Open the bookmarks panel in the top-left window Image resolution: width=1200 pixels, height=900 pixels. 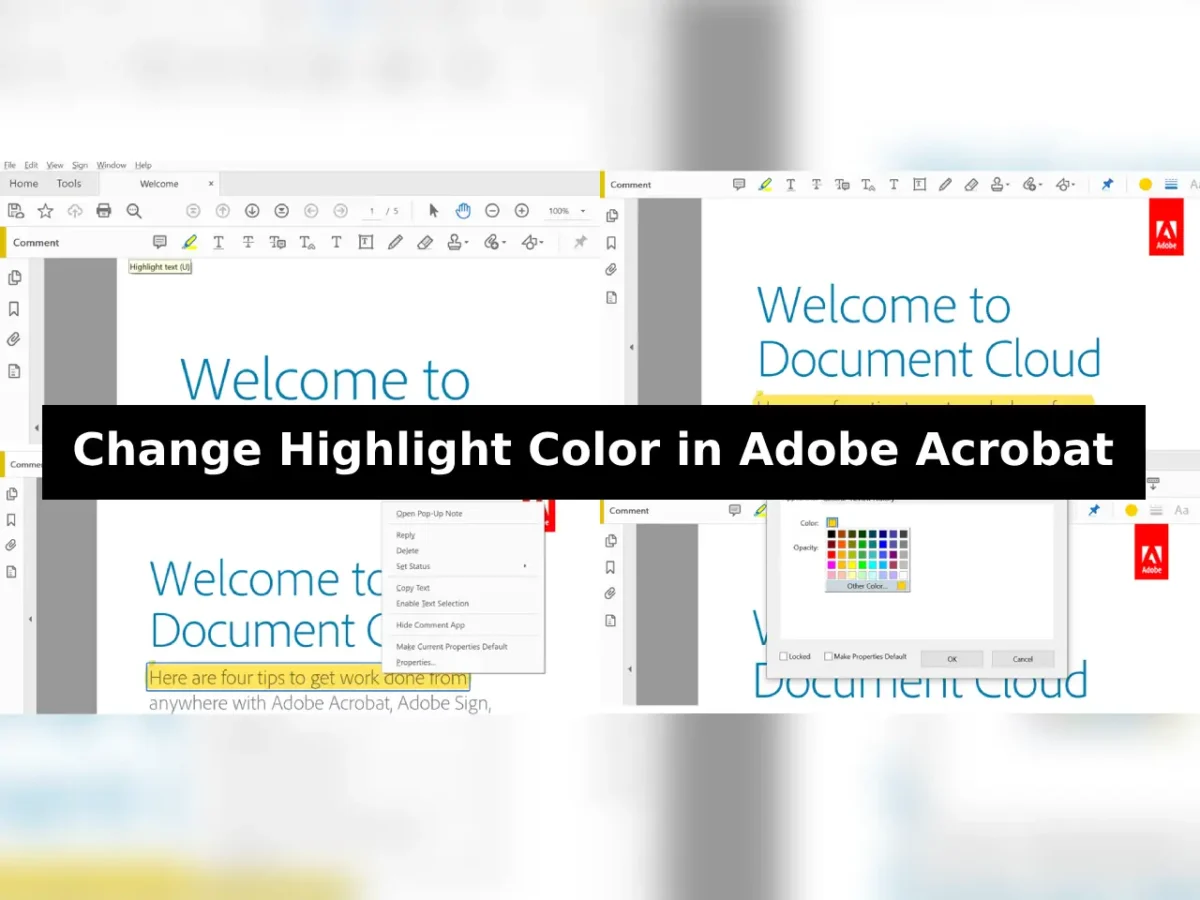click(14, 309)
